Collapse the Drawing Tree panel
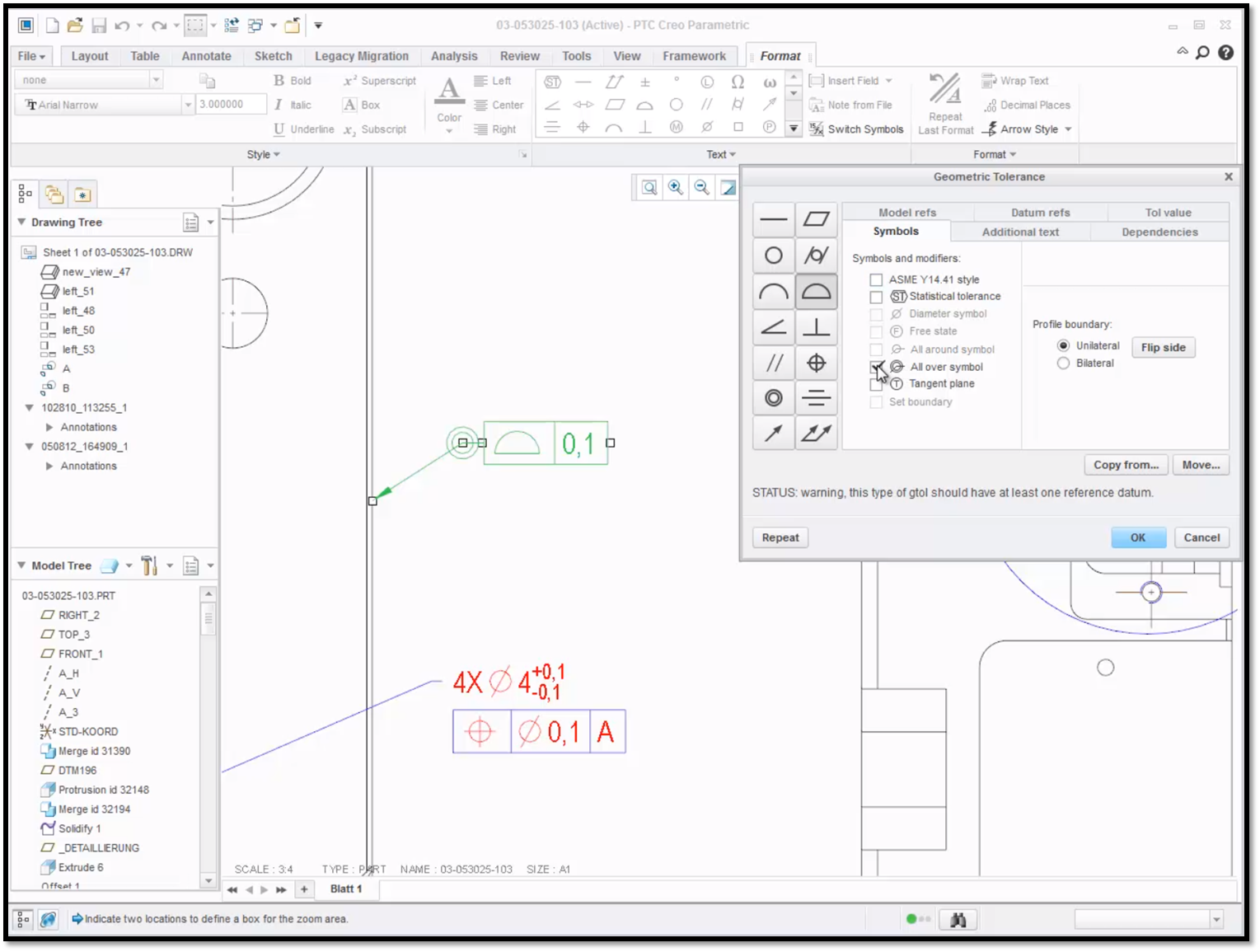This screenshot has height=952, width=1260. (22, 223)
